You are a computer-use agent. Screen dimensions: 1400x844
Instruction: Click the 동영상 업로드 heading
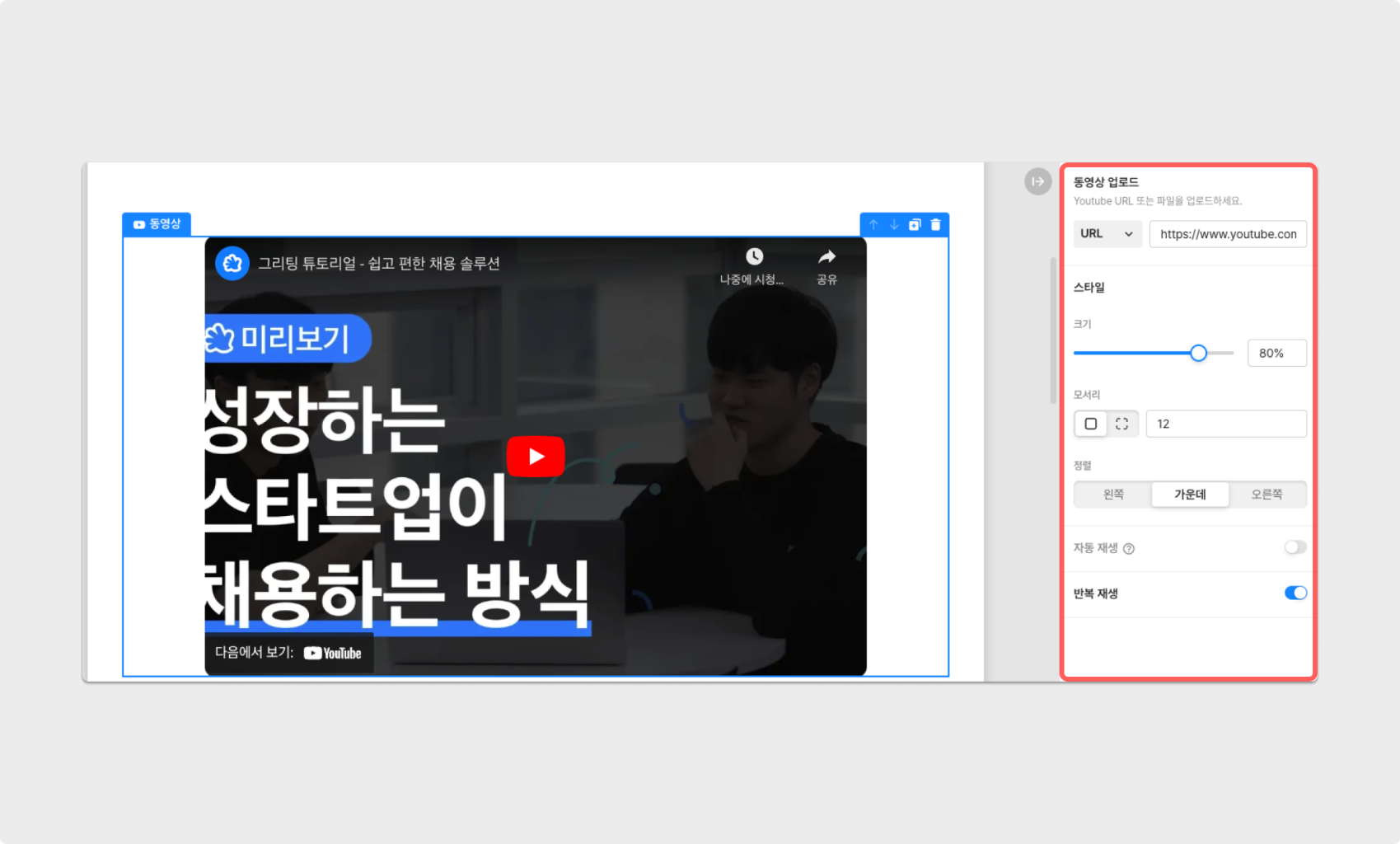1106,182
